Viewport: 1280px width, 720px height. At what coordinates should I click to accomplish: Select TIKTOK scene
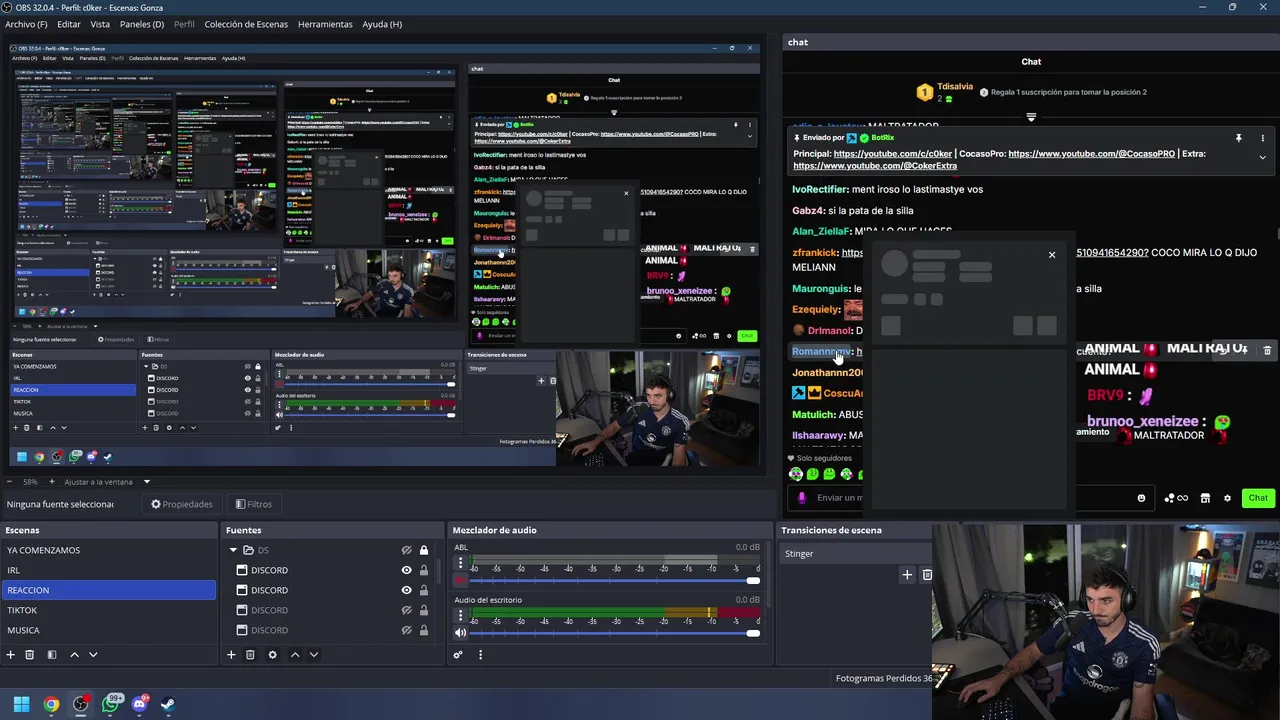click(108, 610)
